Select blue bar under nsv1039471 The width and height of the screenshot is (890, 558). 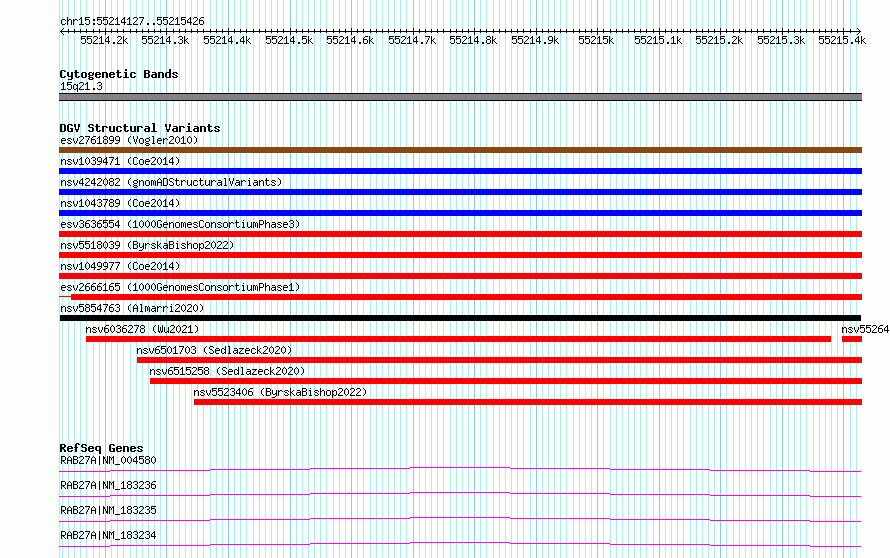460,171
